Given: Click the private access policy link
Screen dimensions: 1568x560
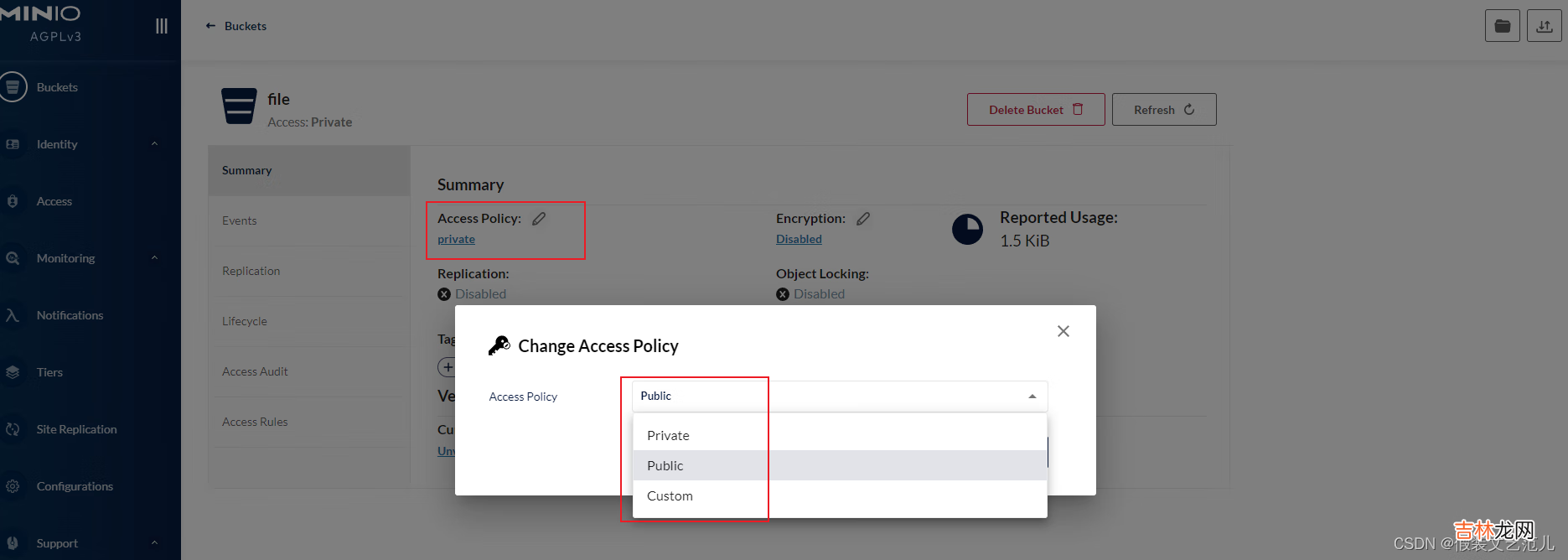Looking at the screenshot, I should click(456, 240).
